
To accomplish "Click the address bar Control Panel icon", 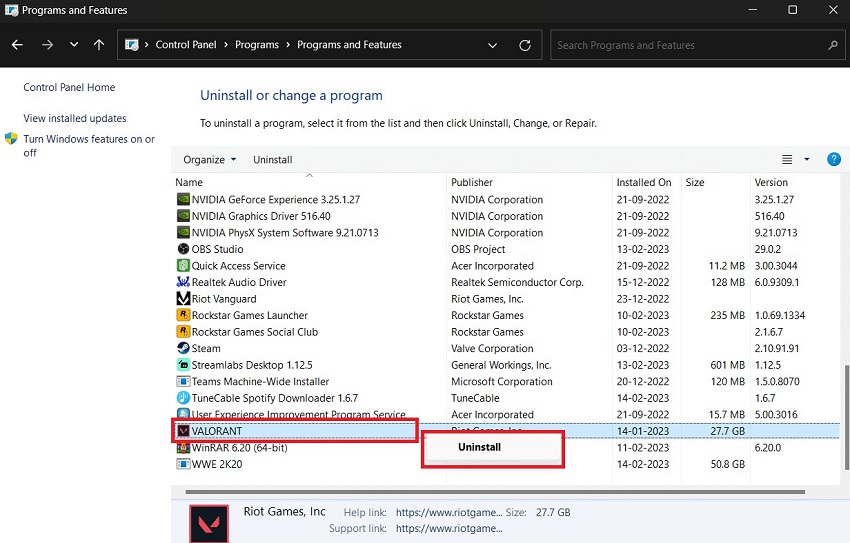I will tap(132, 45).
